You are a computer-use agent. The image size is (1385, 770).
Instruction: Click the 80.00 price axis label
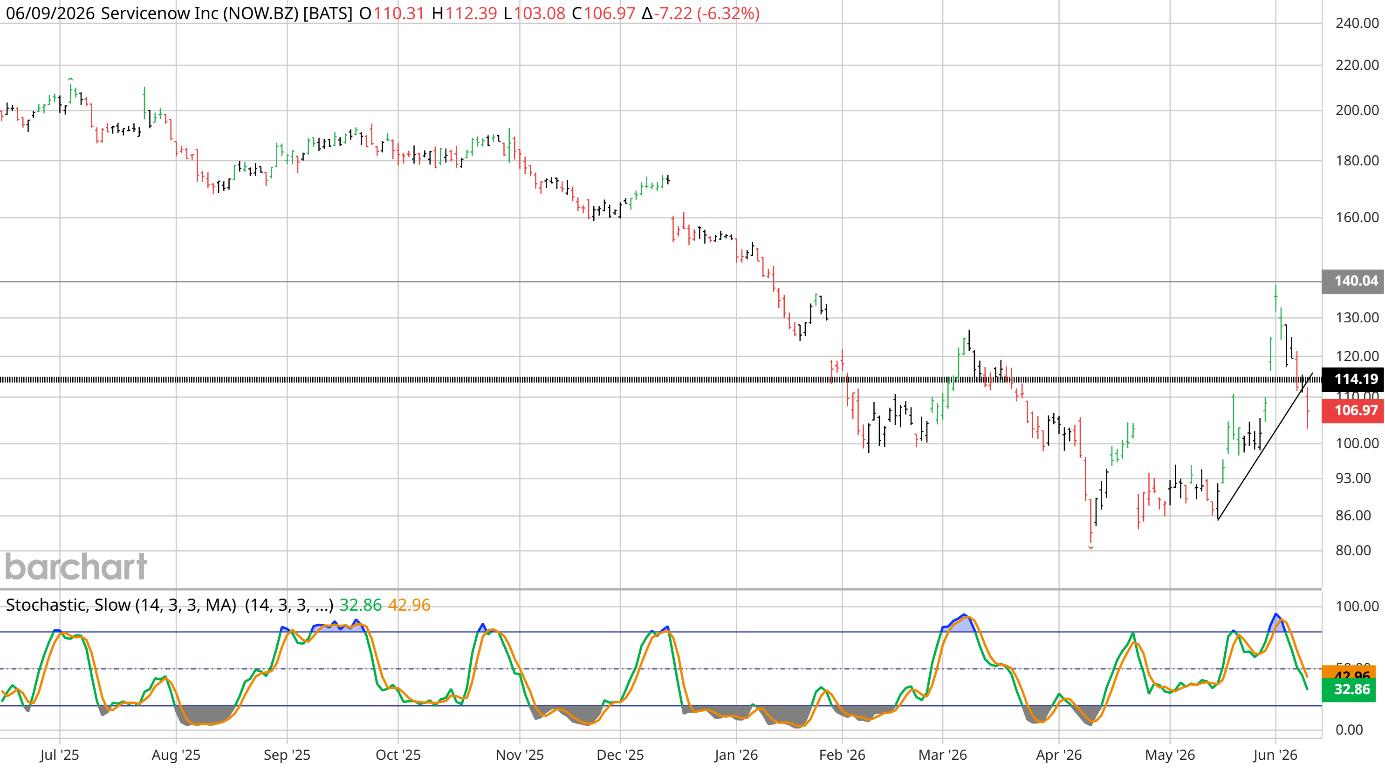click(x=1355, y=551)
